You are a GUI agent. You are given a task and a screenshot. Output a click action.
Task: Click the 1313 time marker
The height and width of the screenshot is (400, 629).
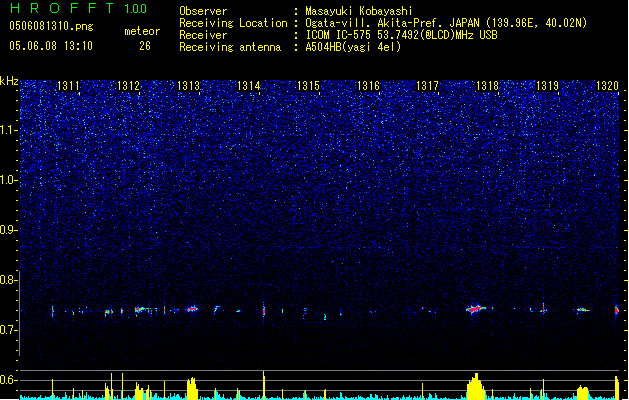pyautogui.click(x=189, y=86)
